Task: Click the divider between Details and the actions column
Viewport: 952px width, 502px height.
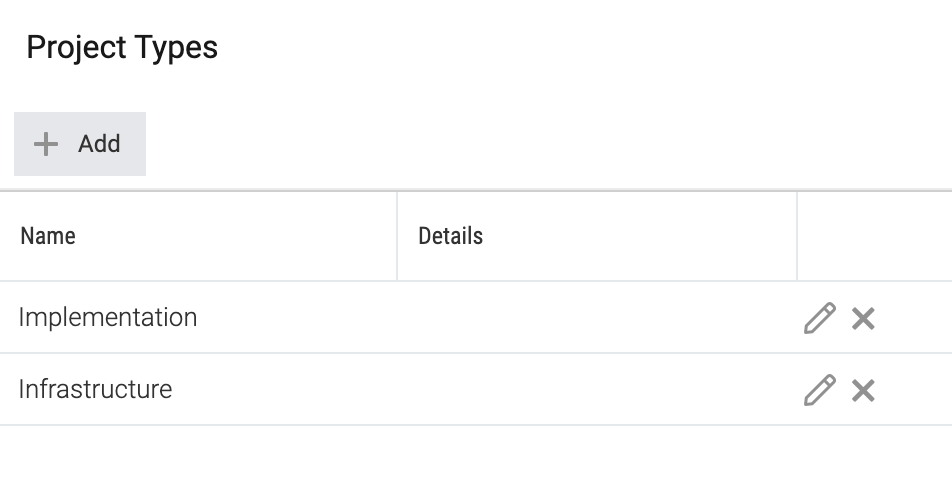Action: [797, 236]
